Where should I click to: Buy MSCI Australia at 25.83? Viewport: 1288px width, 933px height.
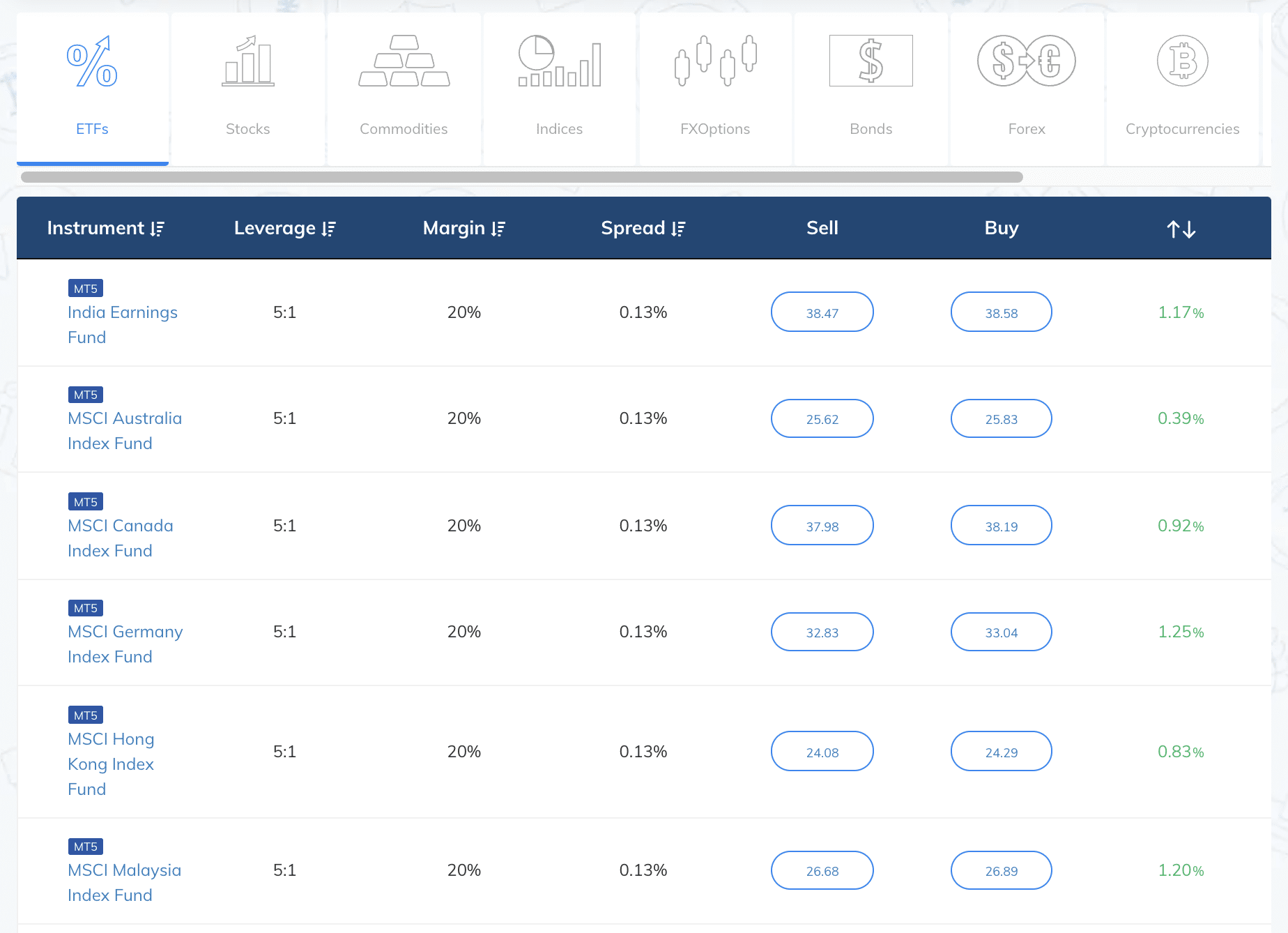(x=1002, y=418)
